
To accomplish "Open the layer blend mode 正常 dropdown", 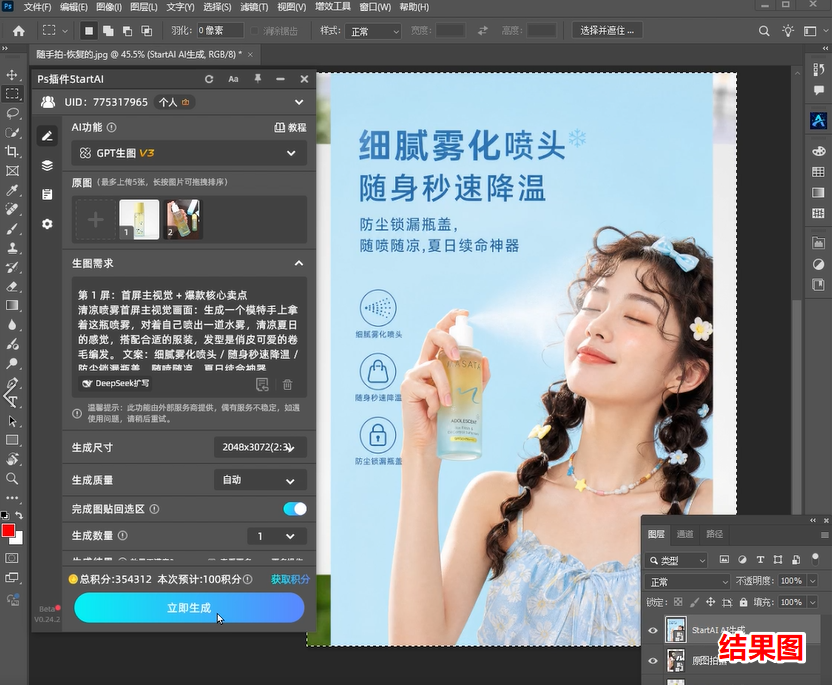I will [688, 582].
